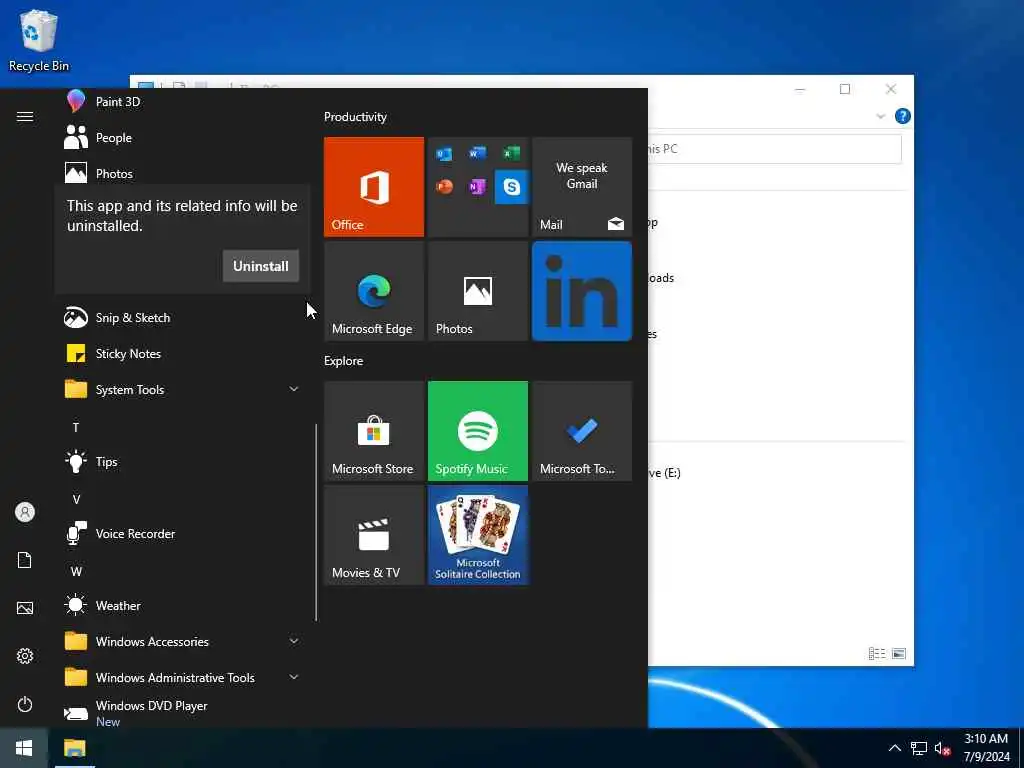Click the letter W section header
Screen dimensions: 1024x768
point(76,571)
